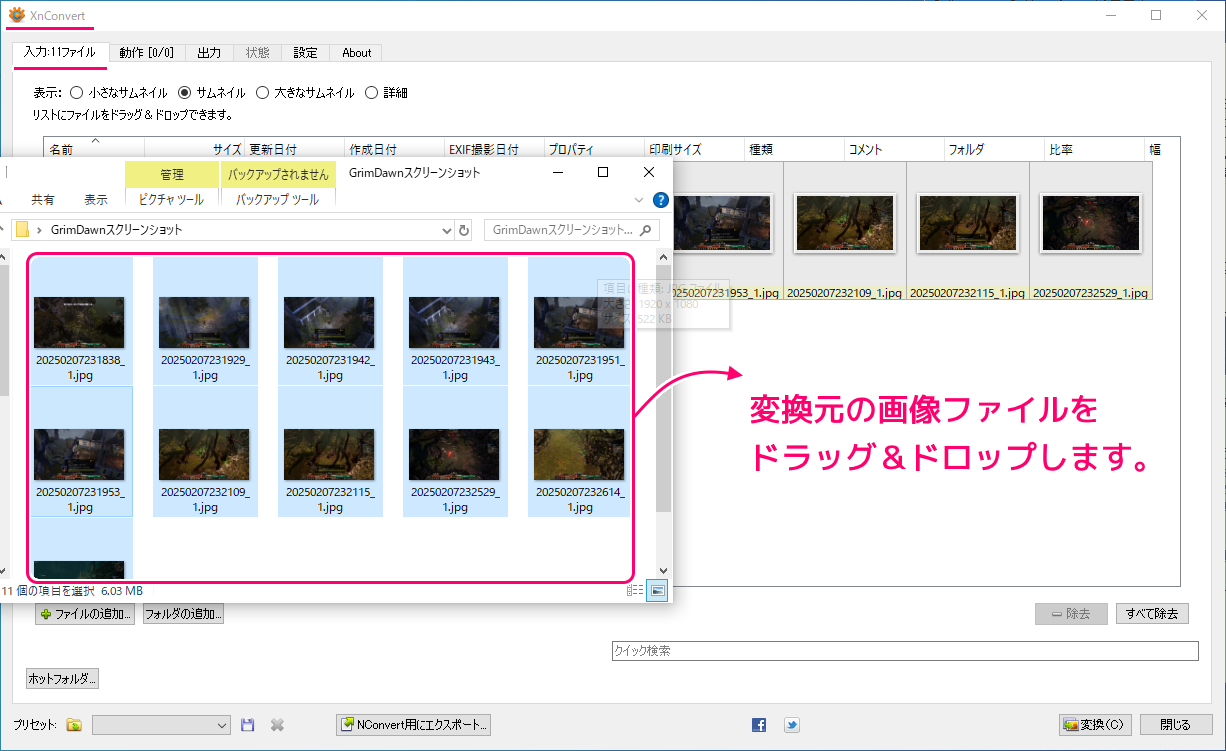Click the save preset floppy disk icon

(x=248, y=725)
